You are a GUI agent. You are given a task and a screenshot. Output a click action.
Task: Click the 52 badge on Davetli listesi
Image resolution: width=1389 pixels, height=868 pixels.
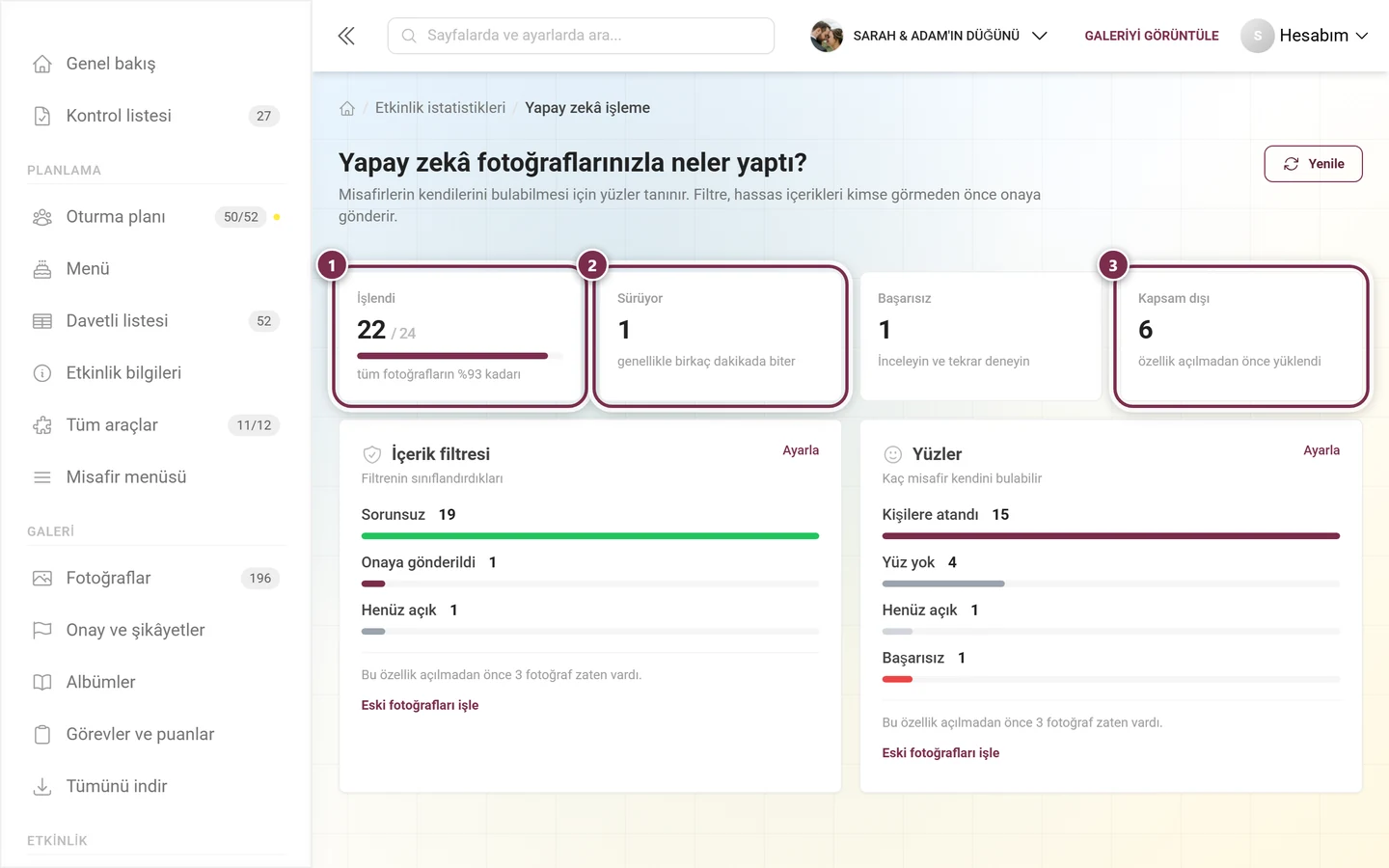[263, 321]
